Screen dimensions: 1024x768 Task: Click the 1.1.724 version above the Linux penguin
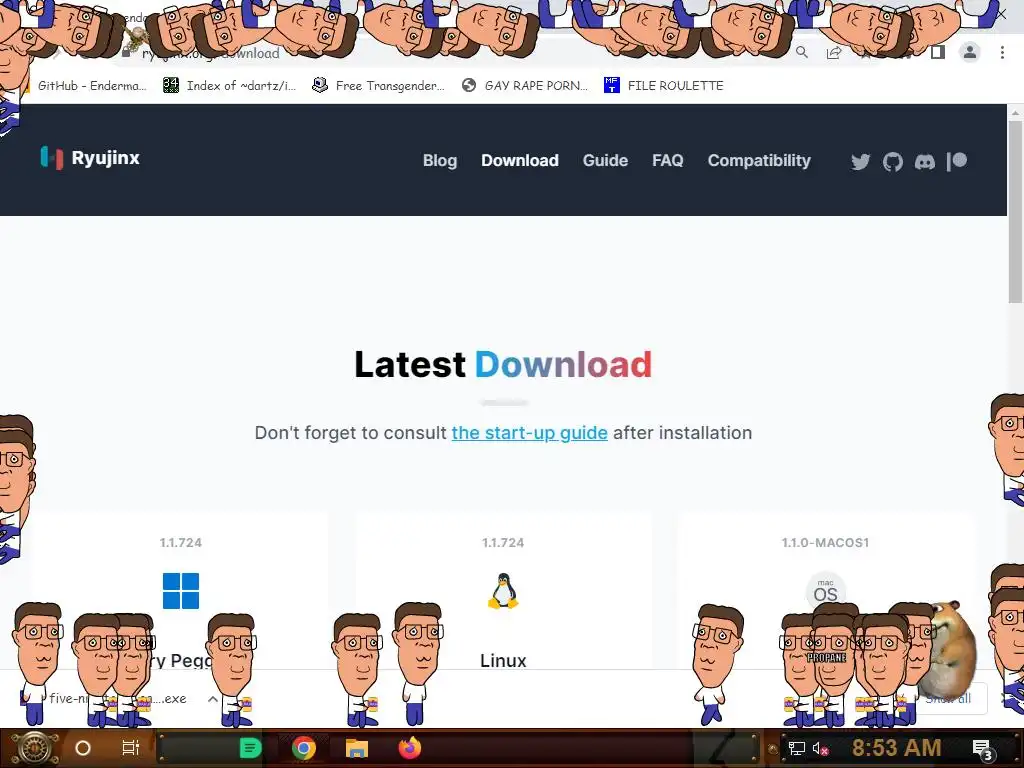click(x=503, y=543)
